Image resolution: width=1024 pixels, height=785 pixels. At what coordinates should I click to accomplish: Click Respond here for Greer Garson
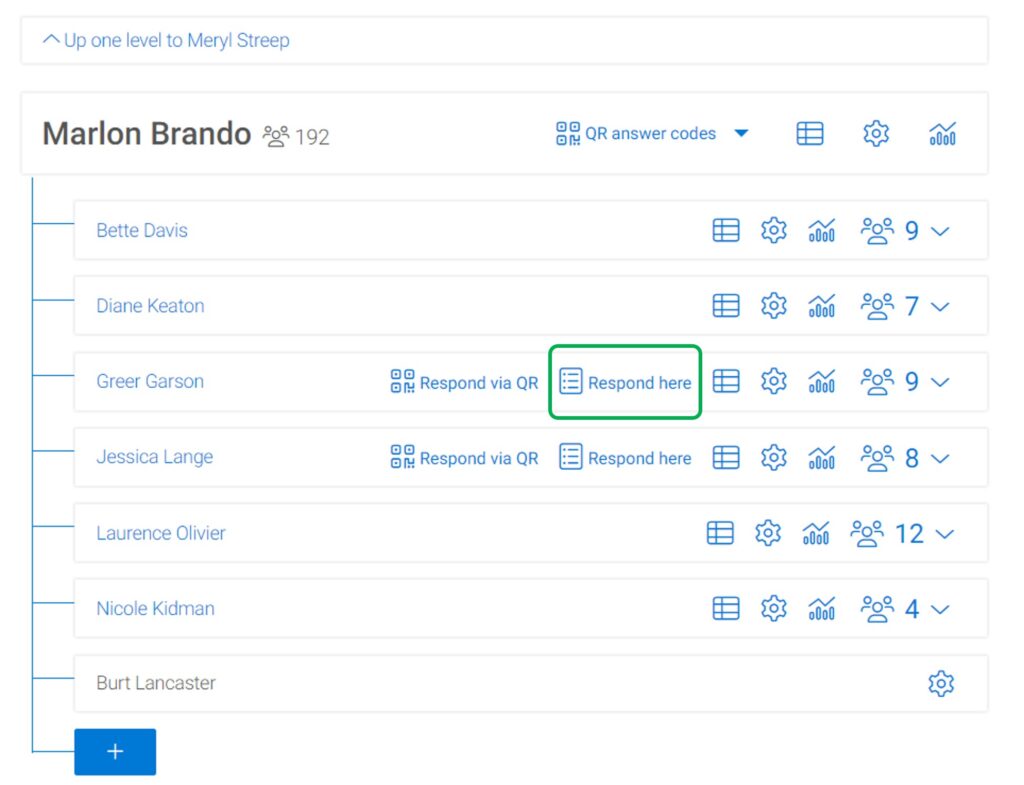click(625, 382)
